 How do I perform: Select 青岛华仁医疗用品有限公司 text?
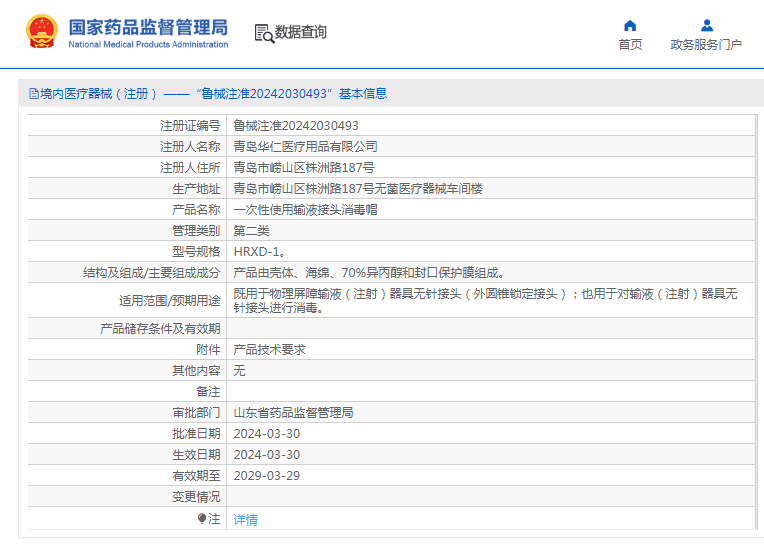click(306, 147)
